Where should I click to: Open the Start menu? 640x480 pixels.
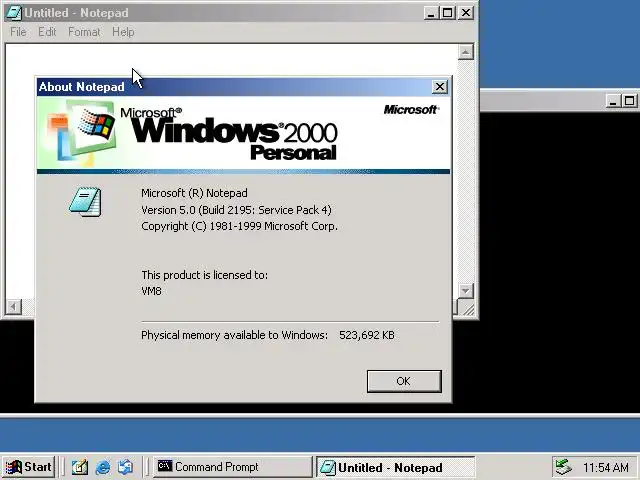29,467
